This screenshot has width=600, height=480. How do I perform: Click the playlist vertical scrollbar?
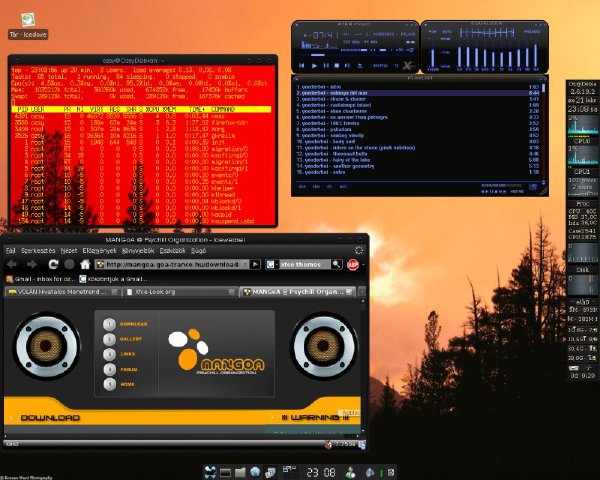pyautogui.click(x=543, y=131)
